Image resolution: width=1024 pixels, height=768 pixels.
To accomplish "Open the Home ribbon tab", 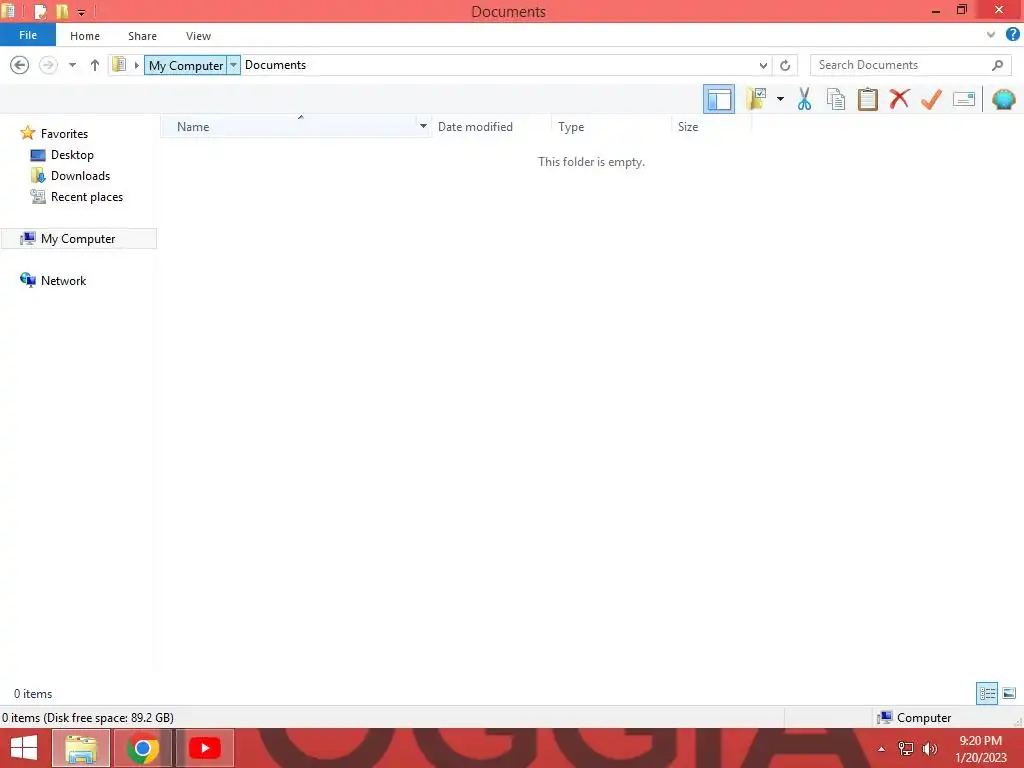I will 85,36.
